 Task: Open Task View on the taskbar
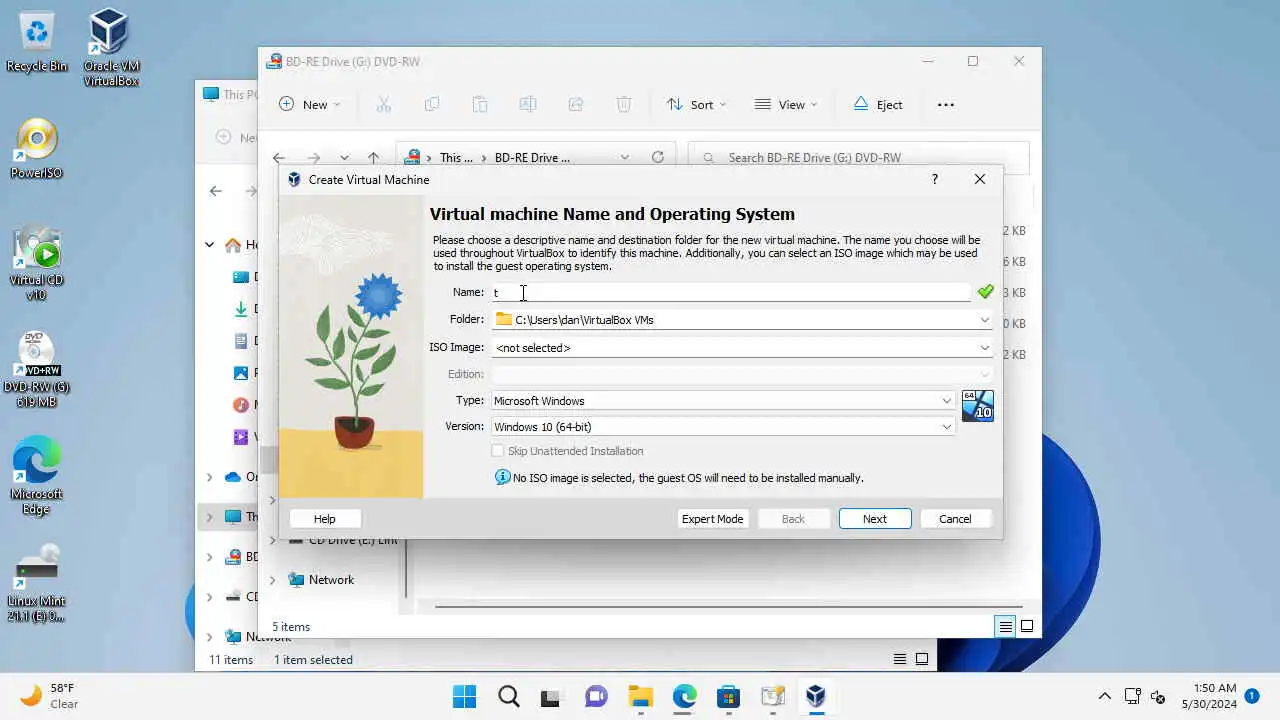coord(552,696)
